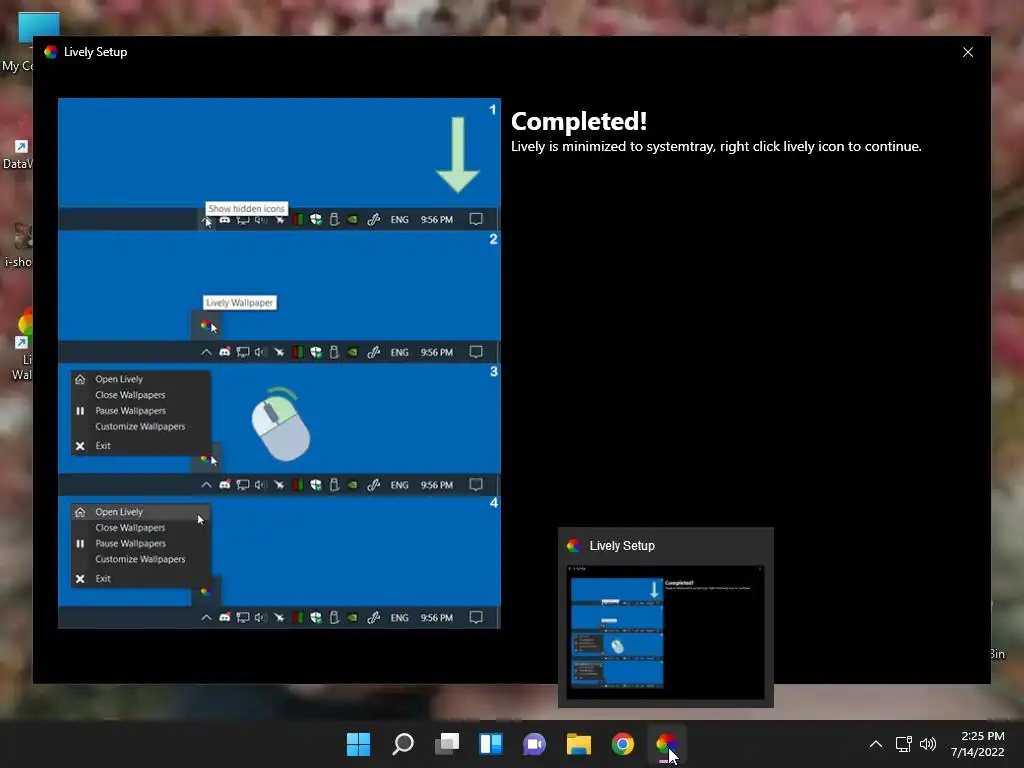Open the Widgets panel
This screenshot has height=768, width=1024.
[x=490, y=744]
